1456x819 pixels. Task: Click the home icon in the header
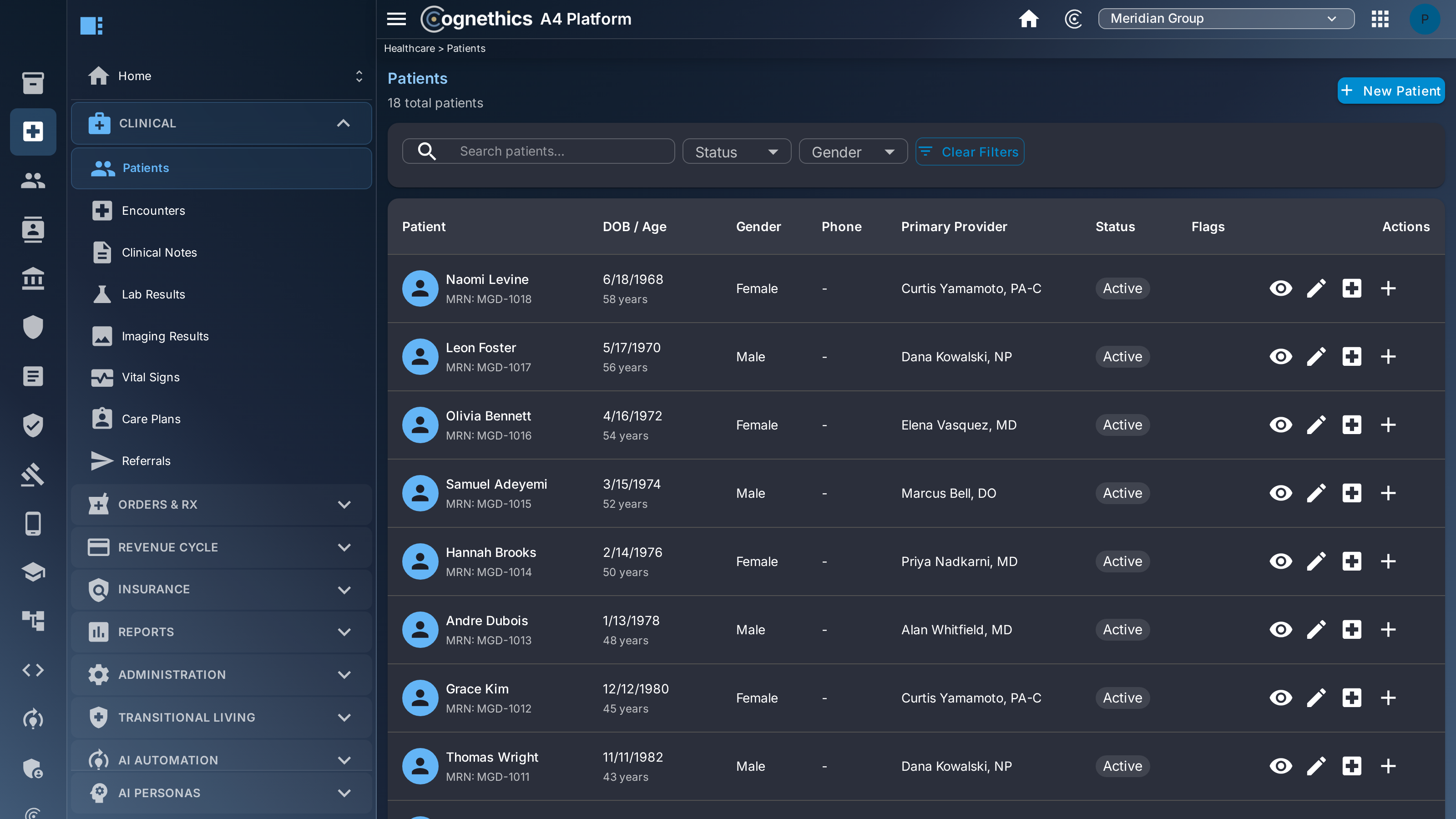(1028, 19)
